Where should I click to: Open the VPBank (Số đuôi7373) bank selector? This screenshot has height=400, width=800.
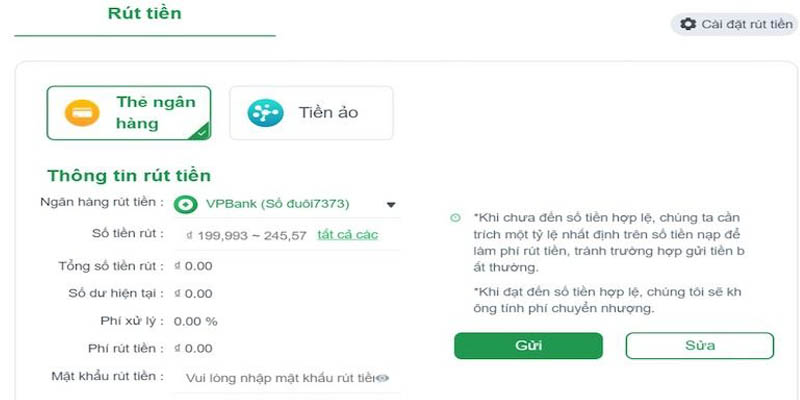tap(277, 204)
